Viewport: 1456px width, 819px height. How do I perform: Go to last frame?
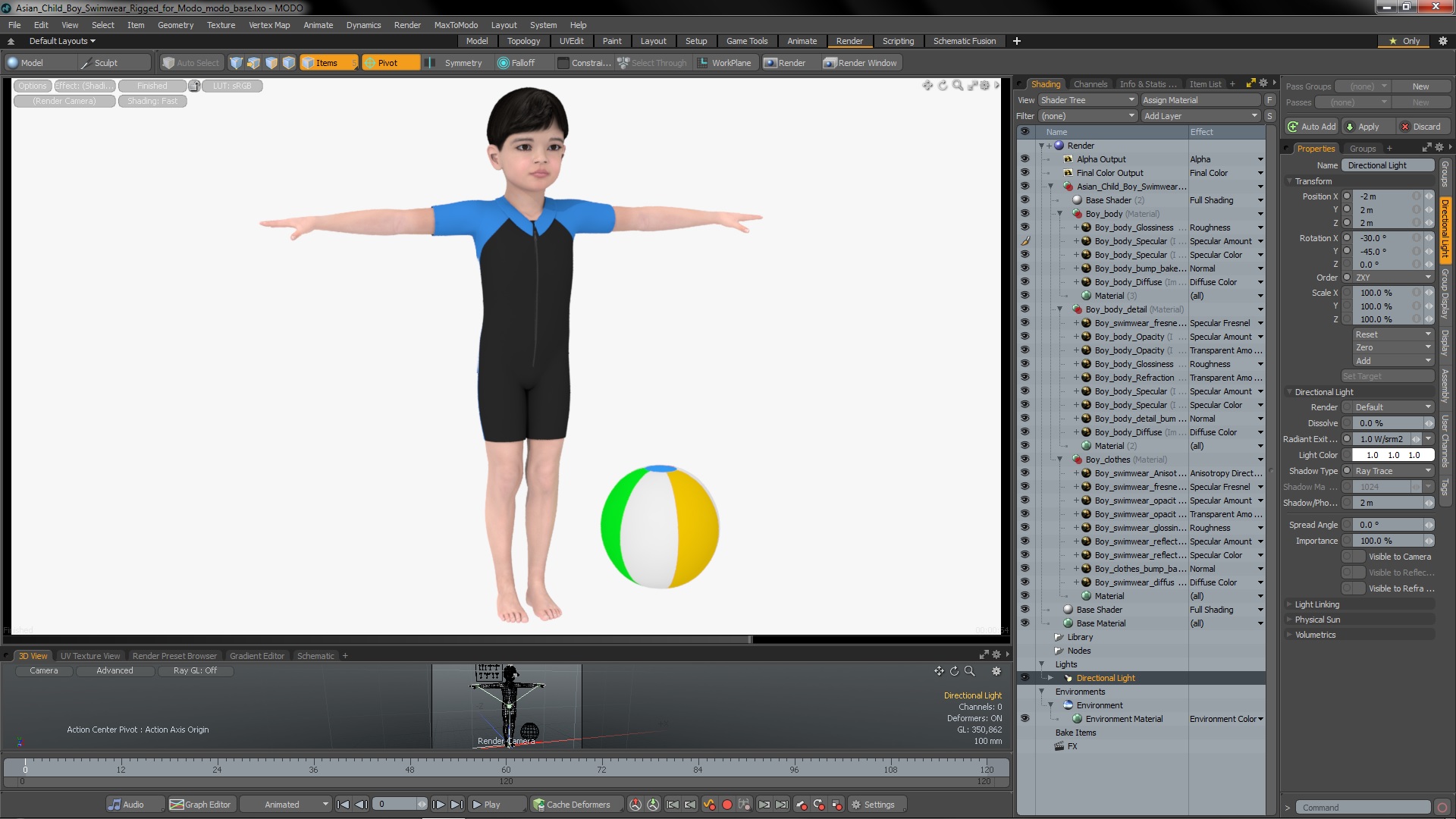[x=457, y=805]
